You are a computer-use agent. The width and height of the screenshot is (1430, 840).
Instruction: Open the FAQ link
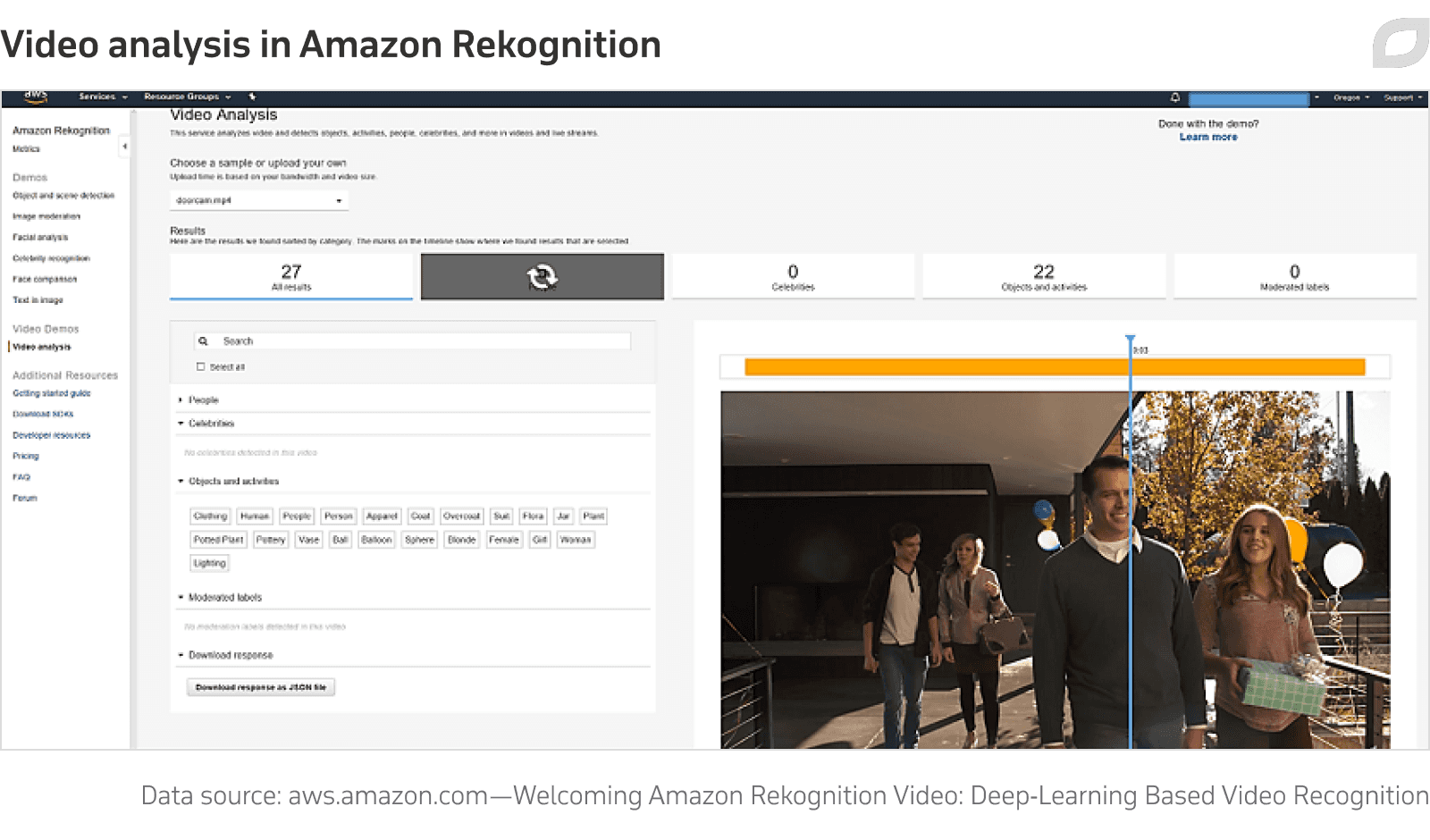click(x=21, y=477)
